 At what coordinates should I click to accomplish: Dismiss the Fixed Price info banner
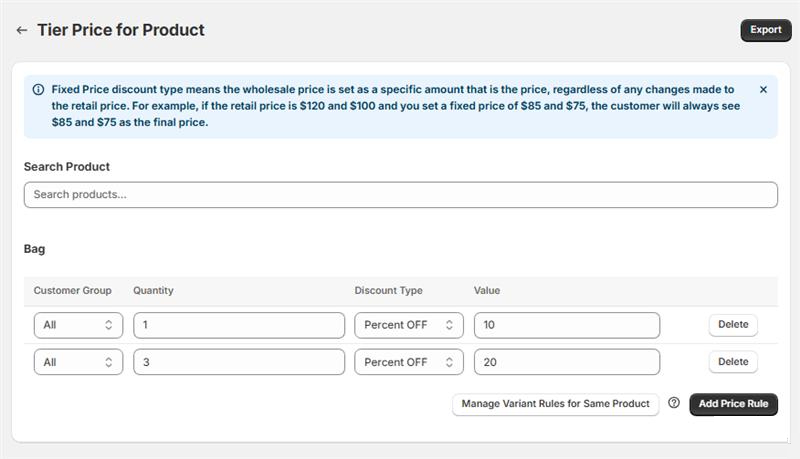pyautogui.click(x=763, y=90)
